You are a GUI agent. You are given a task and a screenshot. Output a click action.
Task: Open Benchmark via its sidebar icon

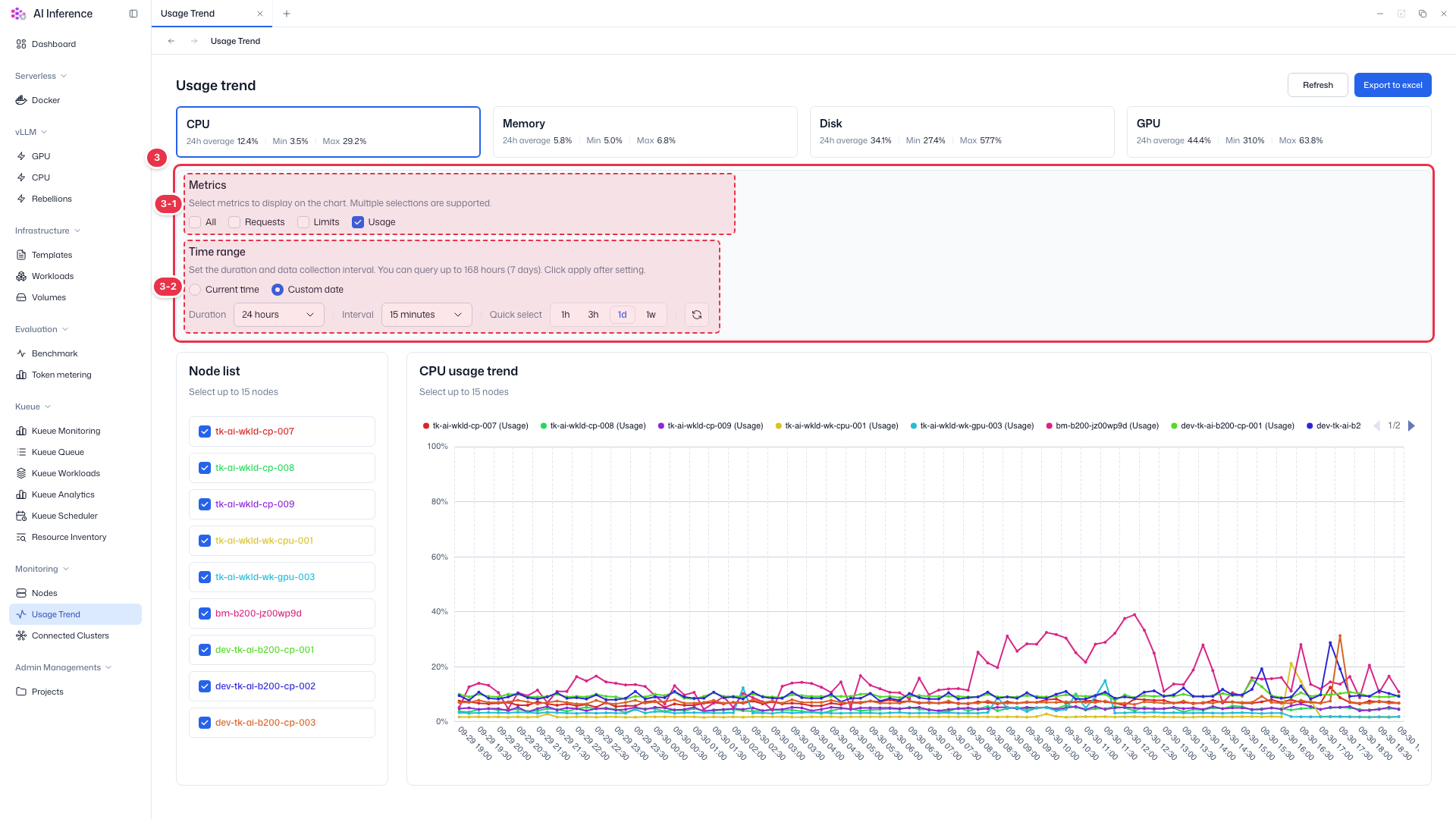click(x=21, y=353)
